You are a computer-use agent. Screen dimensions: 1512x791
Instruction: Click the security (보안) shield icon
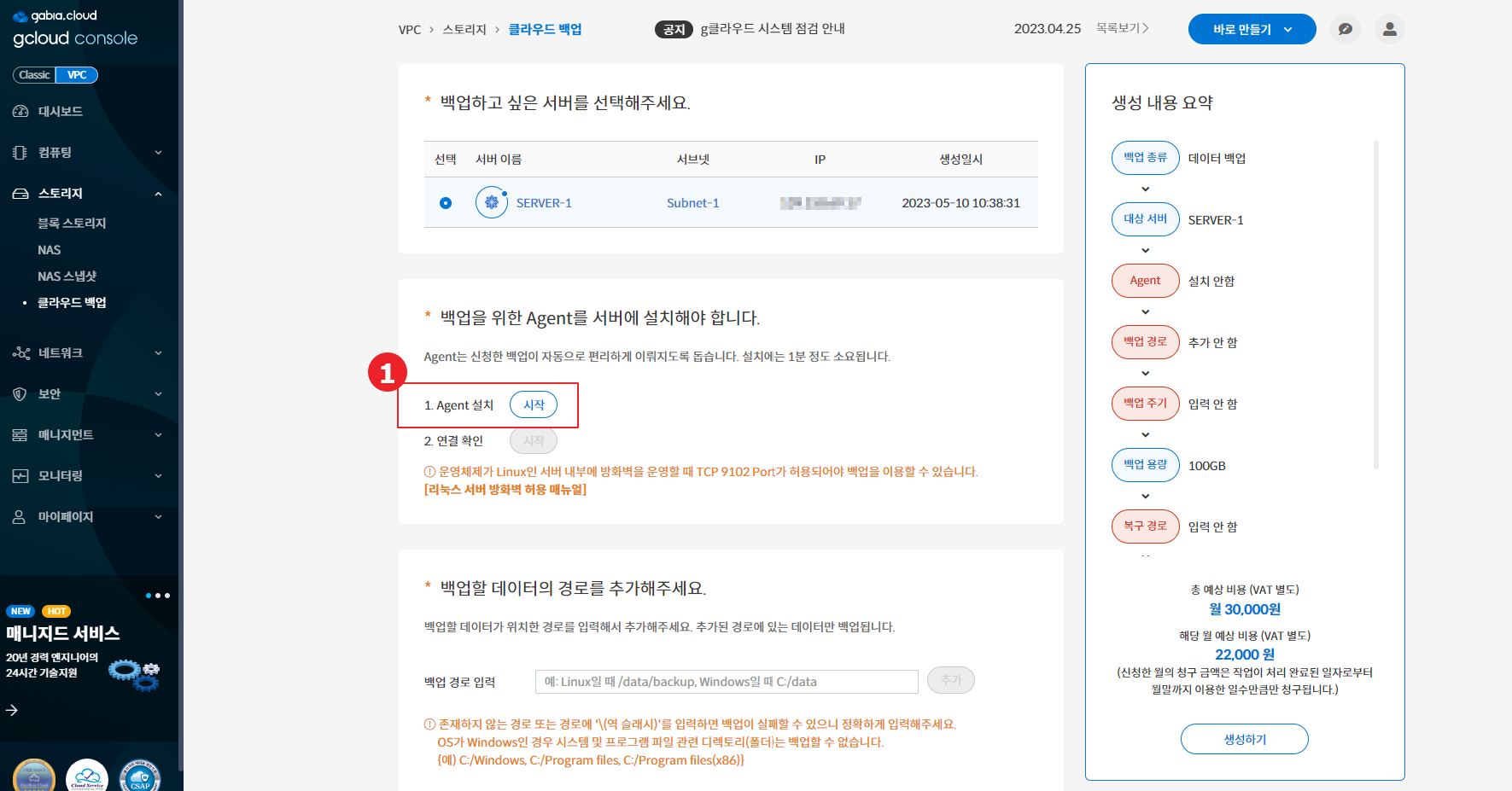pos(20,394)
